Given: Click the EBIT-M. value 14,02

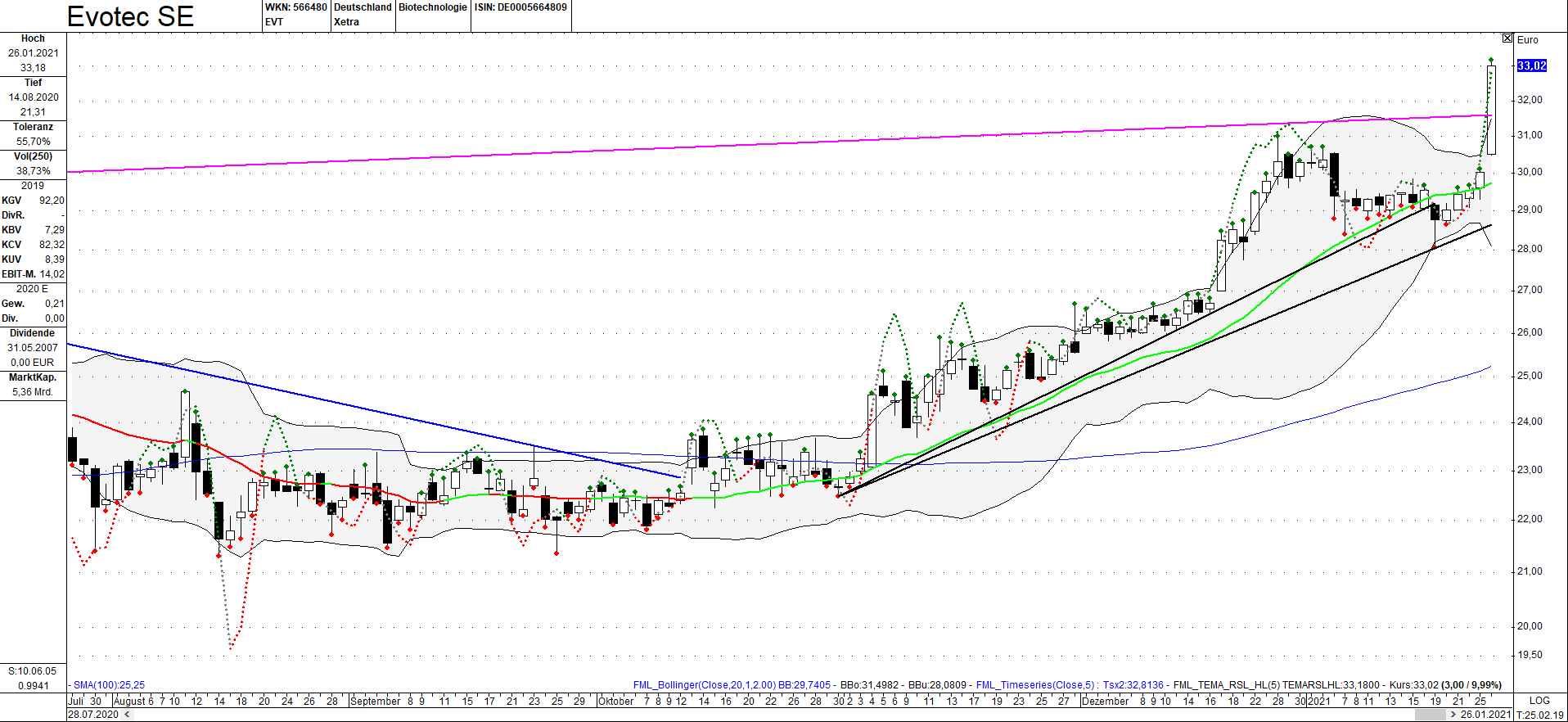Looking at the screenshot, I should (52, 274).
